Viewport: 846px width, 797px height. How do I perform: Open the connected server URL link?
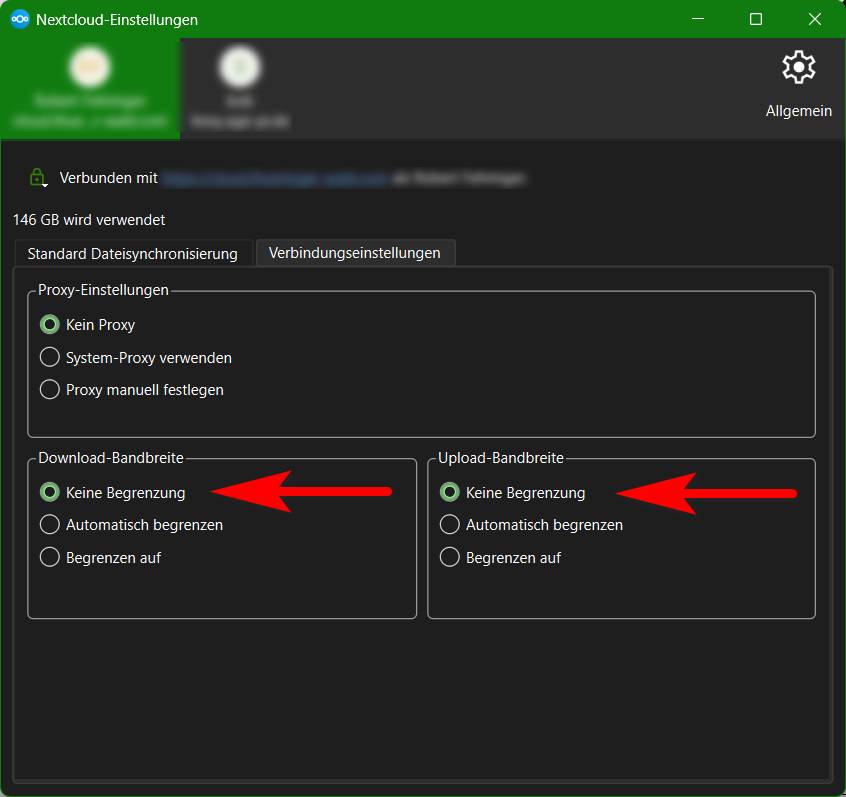pos(274,178)
